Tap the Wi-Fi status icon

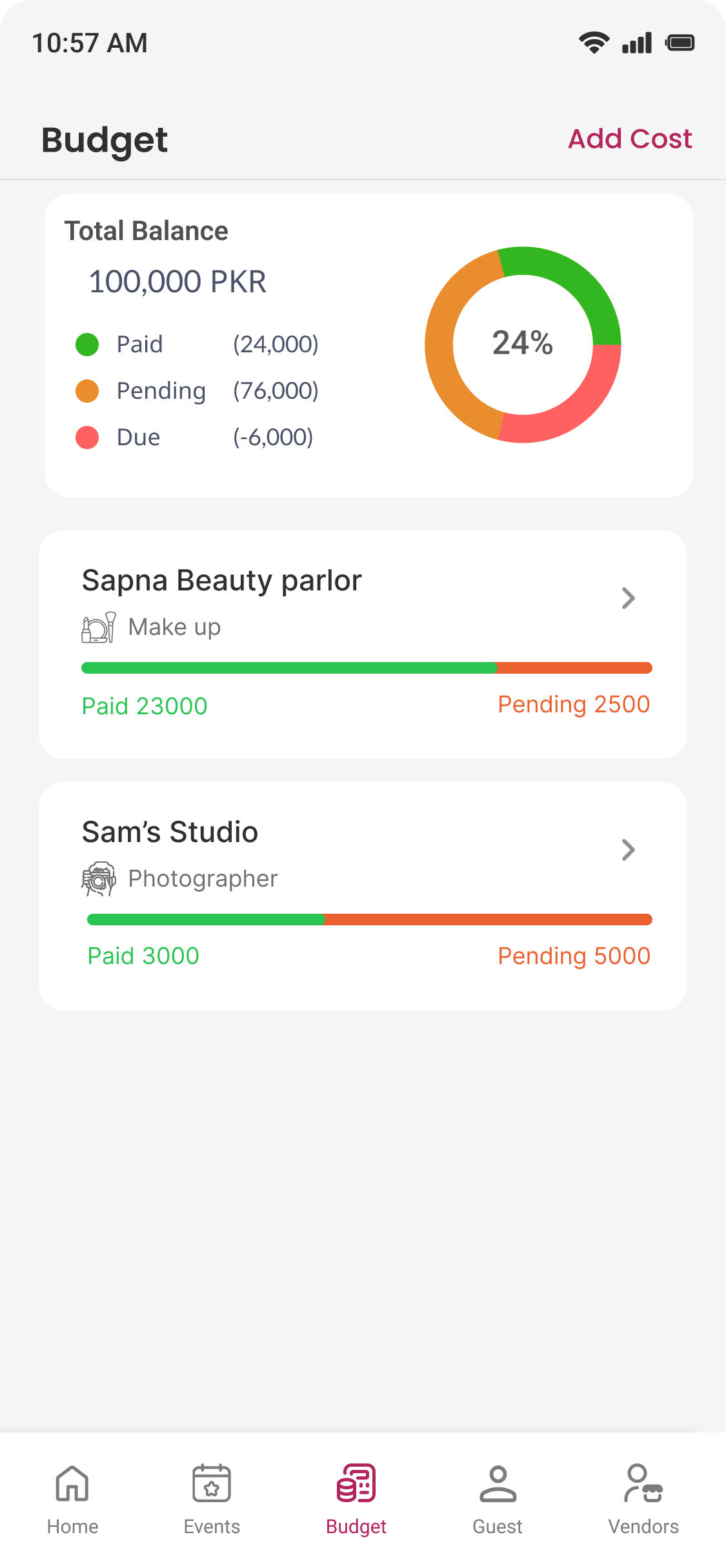(594, 43)
